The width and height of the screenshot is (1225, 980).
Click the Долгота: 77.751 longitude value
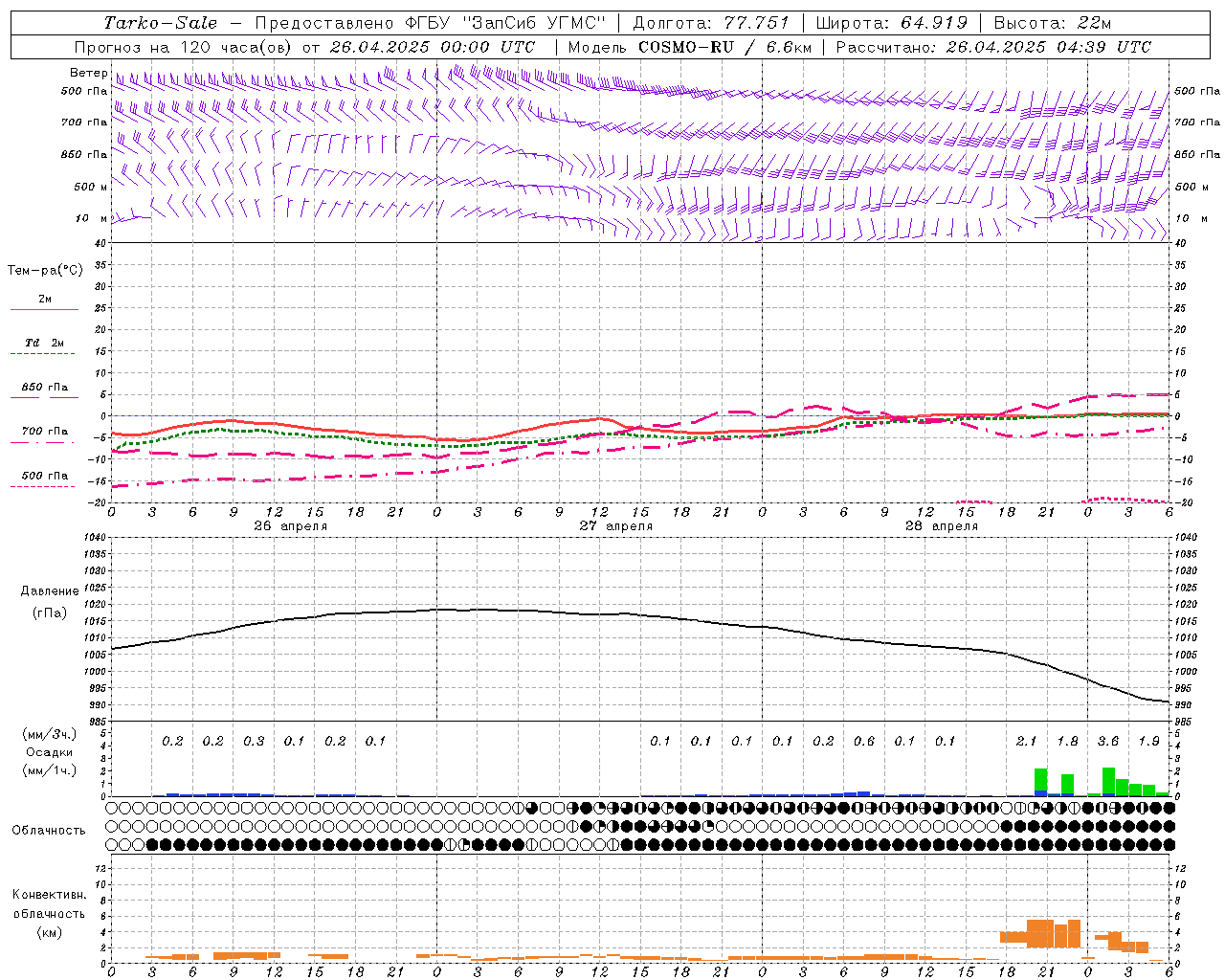pos(711,23)
